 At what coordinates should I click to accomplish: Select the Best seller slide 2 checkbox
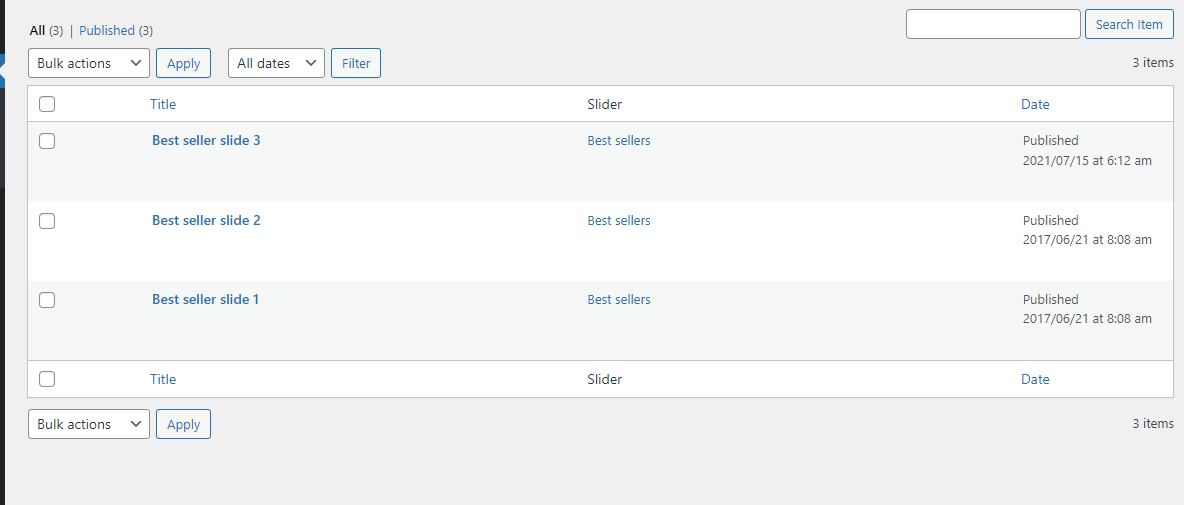47,221
